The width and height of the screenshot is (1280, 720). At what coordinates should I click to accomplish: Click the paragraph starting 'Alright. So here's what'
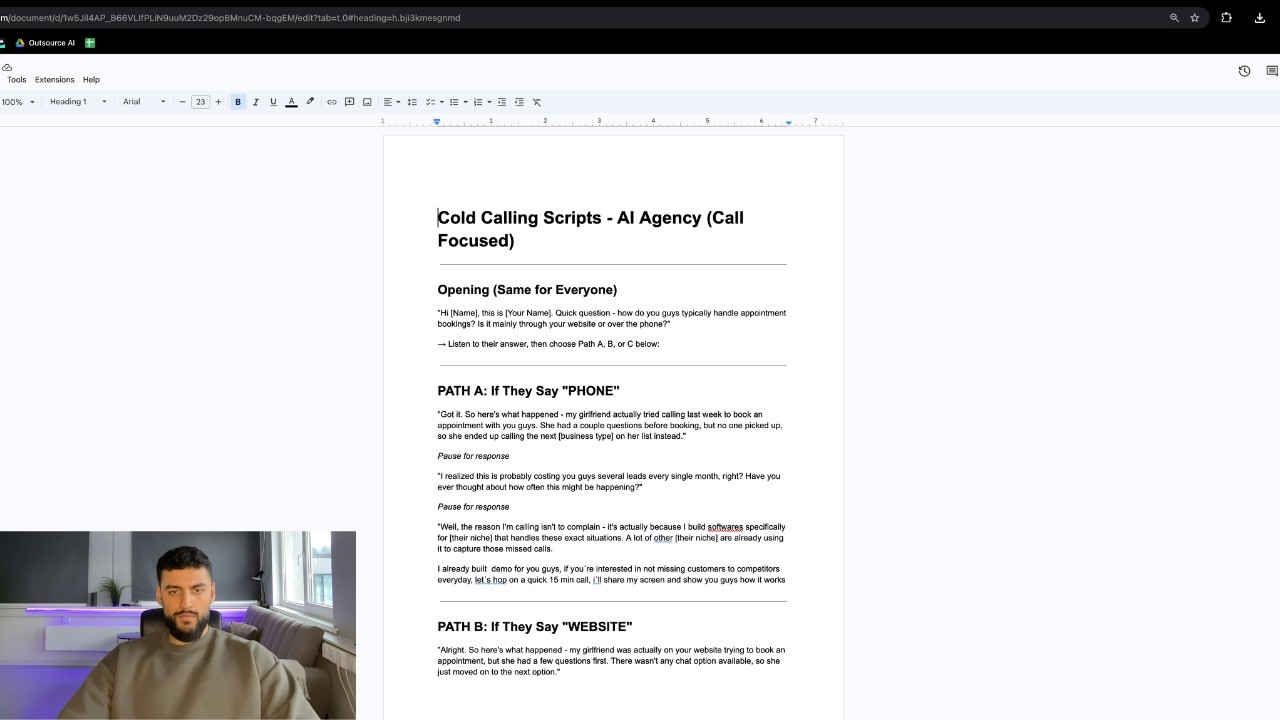[x=611, y=661]
